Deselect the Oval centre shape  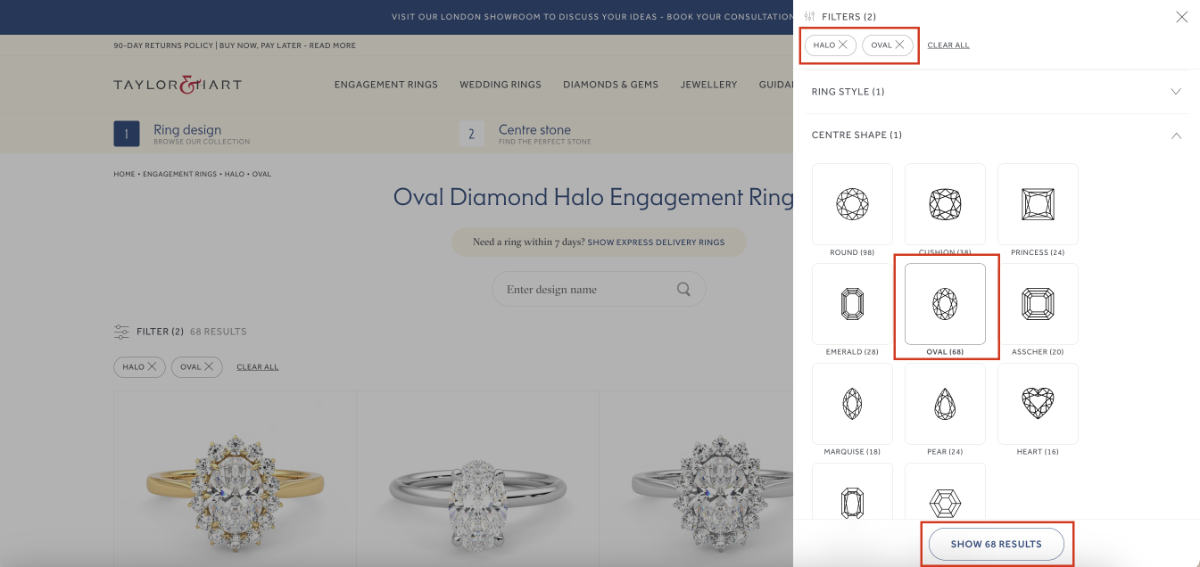[945, 304]
